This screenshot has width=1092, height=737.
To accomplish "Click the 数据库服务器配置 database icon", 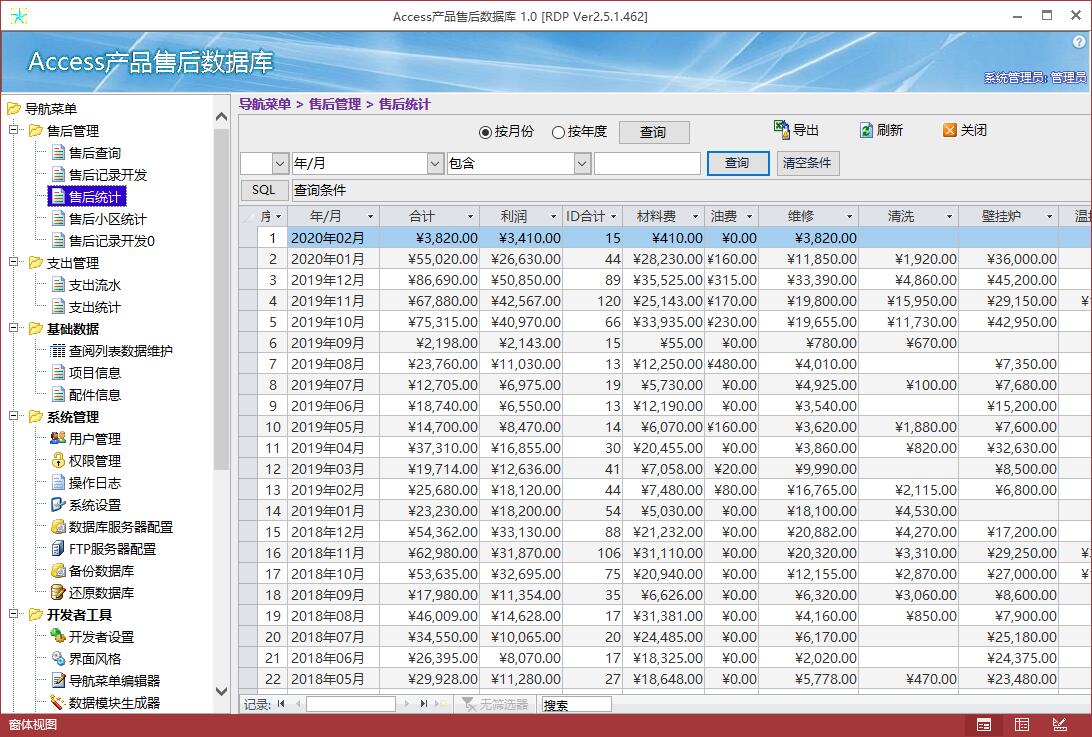I will click(x=58, y=527).
